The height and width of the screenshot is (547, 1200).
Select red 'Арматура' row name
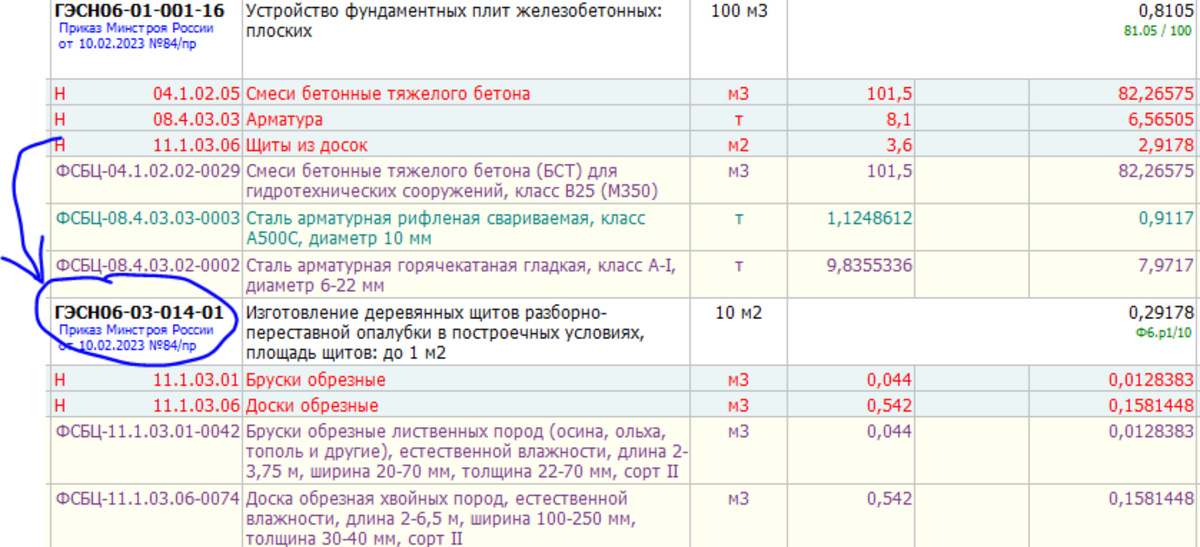tap(284, 119)
